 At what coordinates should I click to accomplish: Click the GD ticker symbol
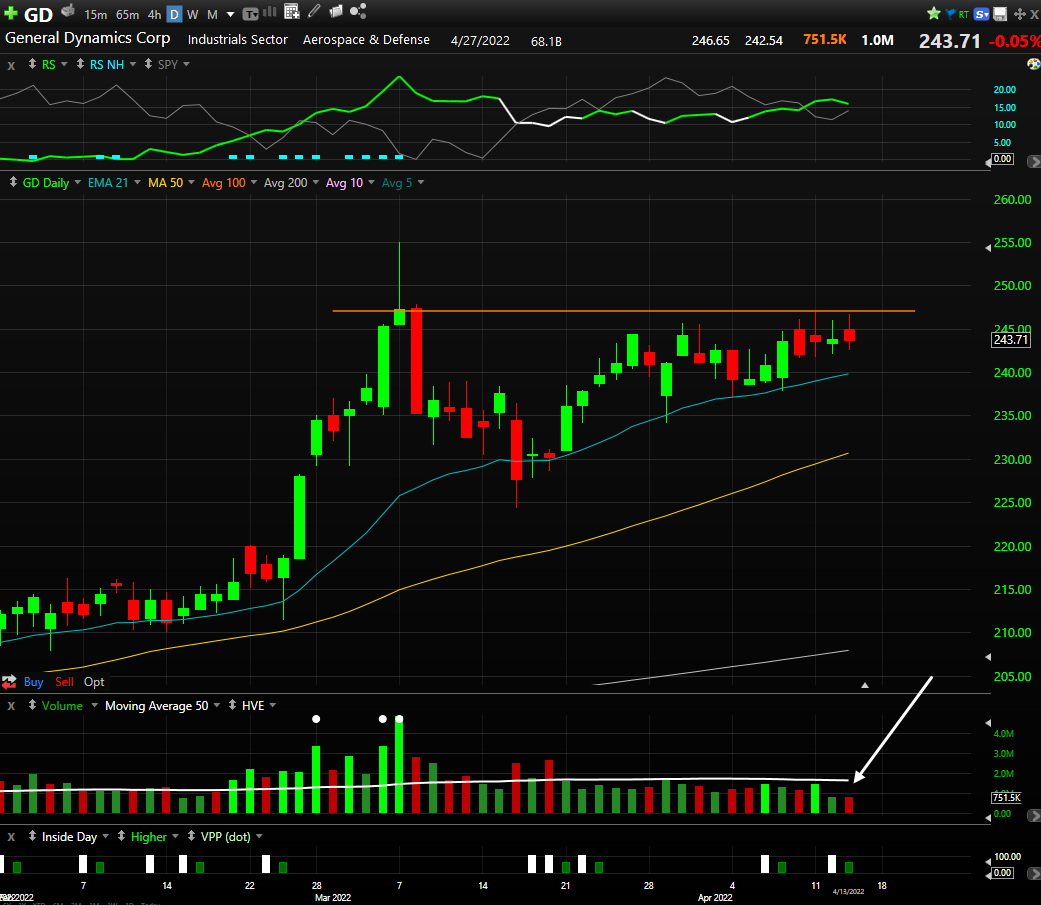point(38,15)
